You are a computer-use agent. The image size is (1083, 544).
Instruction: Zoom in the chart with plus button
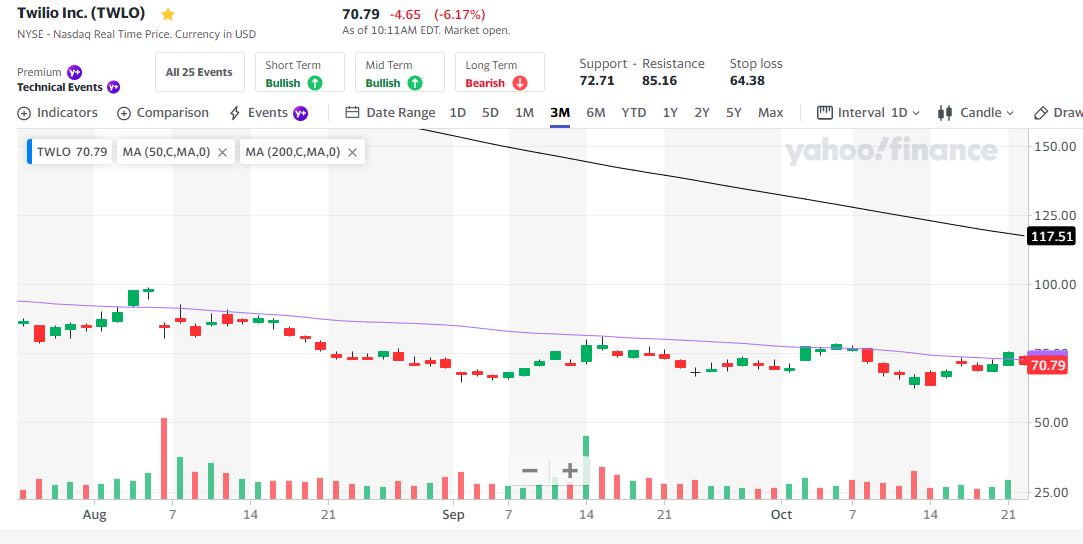click(570, 471)
